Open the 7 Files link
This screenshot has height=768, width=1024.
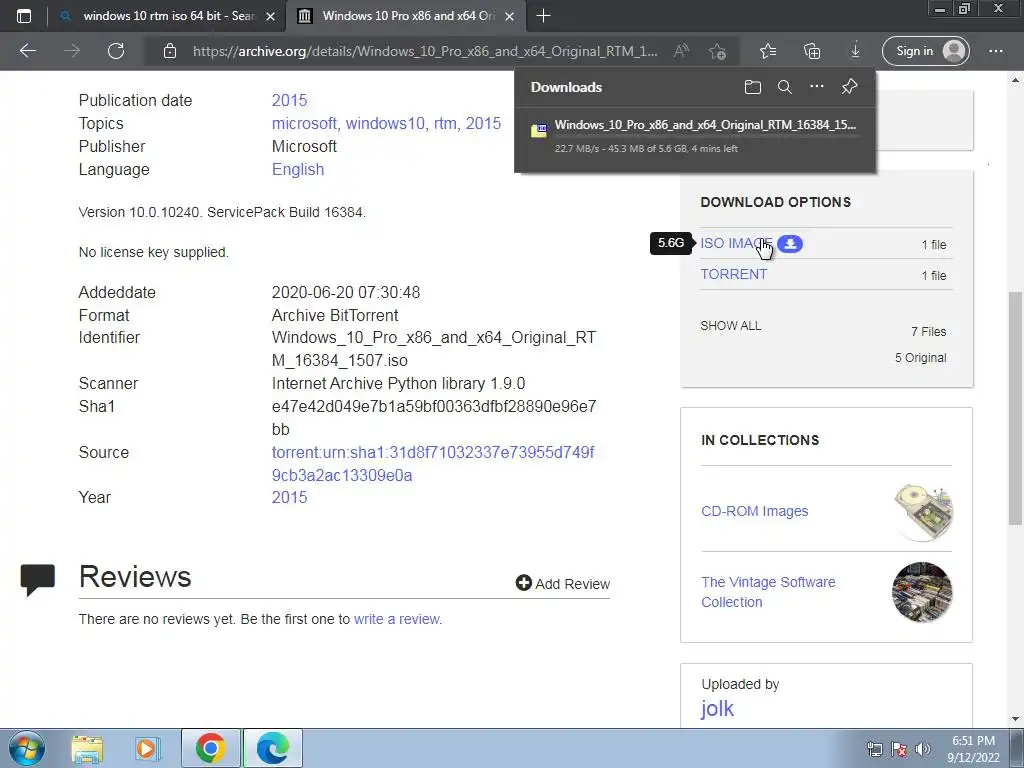(x=928, y=332)
